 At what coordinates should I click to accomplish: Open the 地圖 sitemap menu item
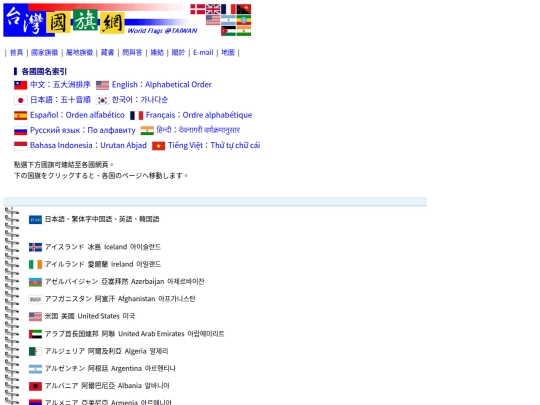[228, 53]
